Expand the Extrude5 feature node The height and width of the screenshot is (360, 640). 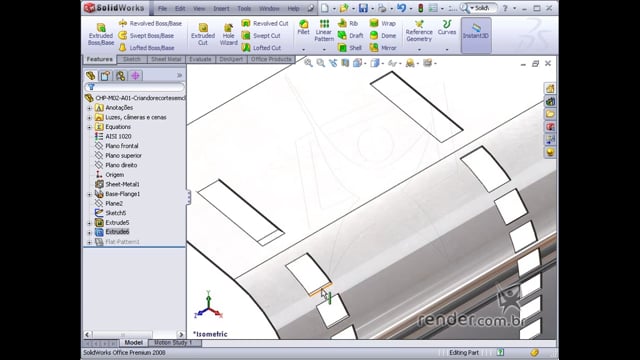click(x=89, y=223)
